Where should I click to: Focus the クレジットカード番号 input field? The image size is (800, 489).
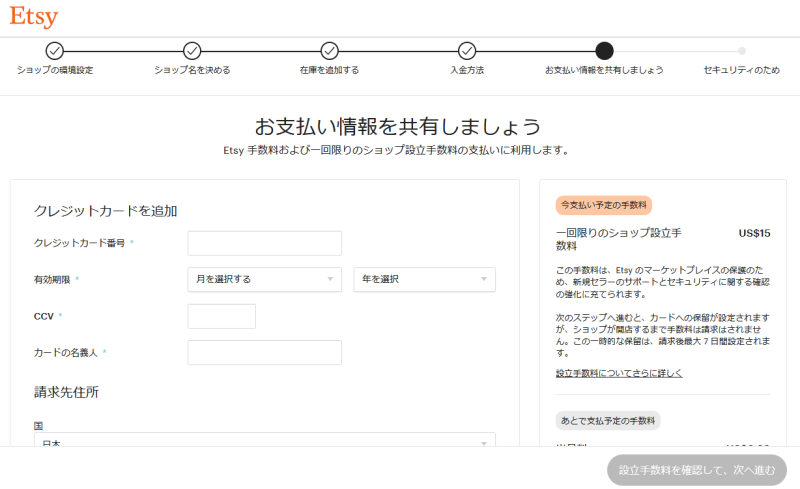[264, 243]
